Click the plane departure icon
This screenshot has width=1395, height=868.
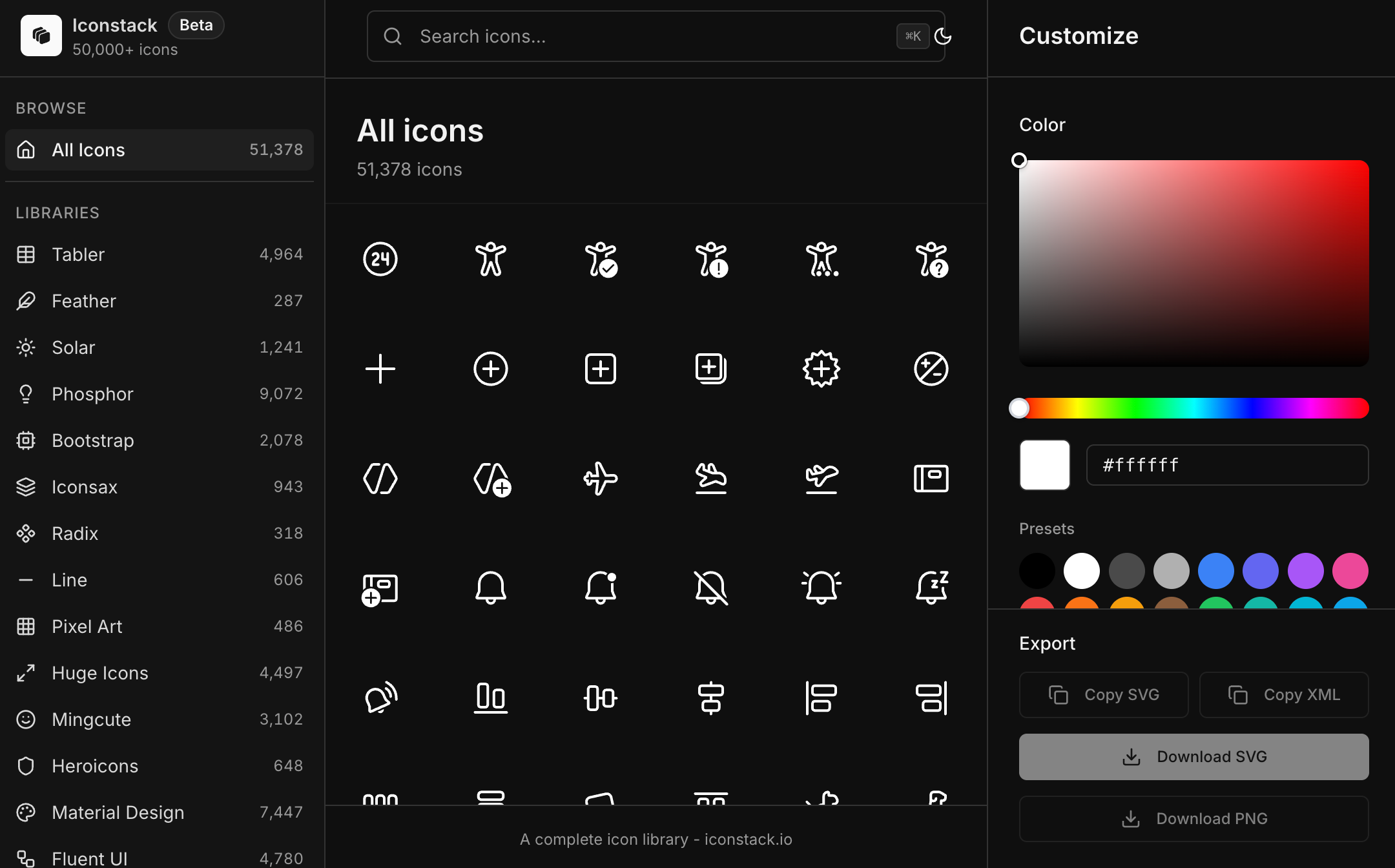click(x=821, y=479)
